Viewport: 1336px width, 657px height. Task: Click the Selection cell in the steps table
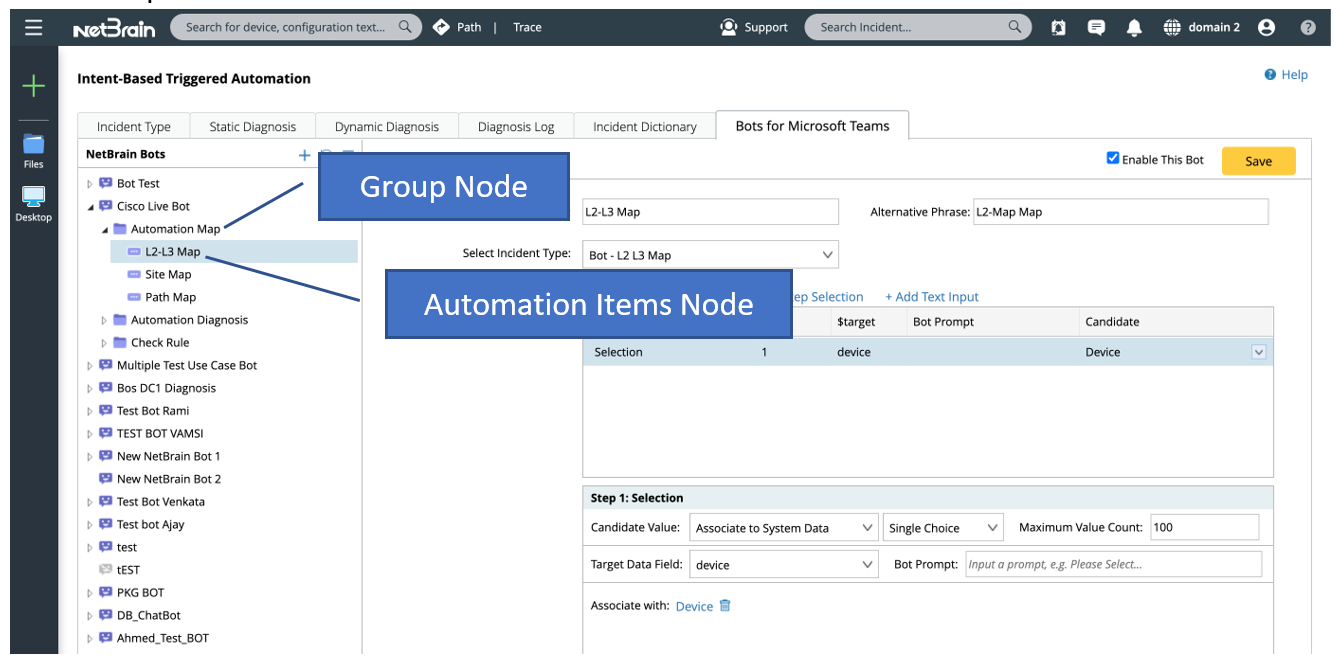click(x=618, y=352)
